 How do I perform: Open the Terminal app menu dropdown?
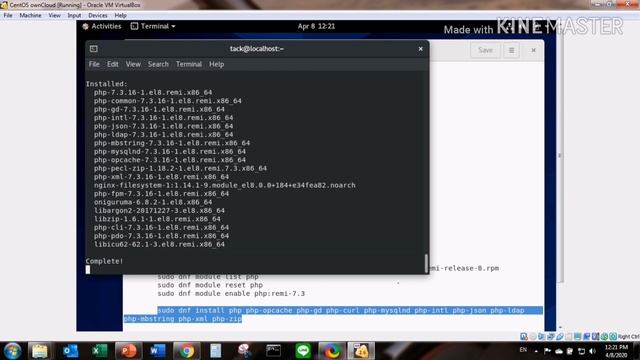tap(153, 26)
